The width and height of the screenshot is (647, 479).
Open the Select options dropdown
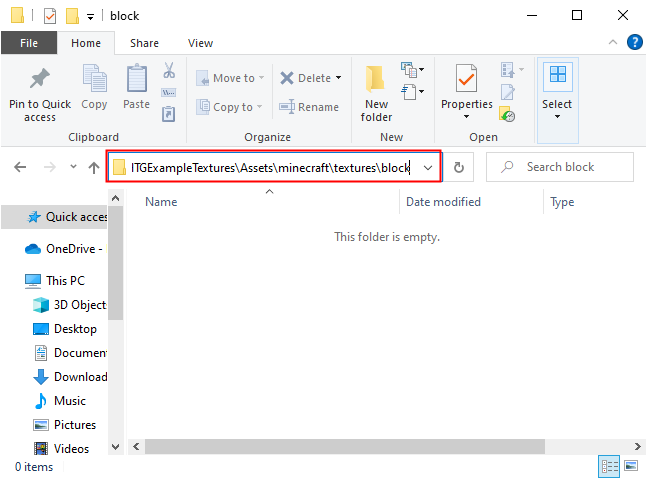[557, 116]
